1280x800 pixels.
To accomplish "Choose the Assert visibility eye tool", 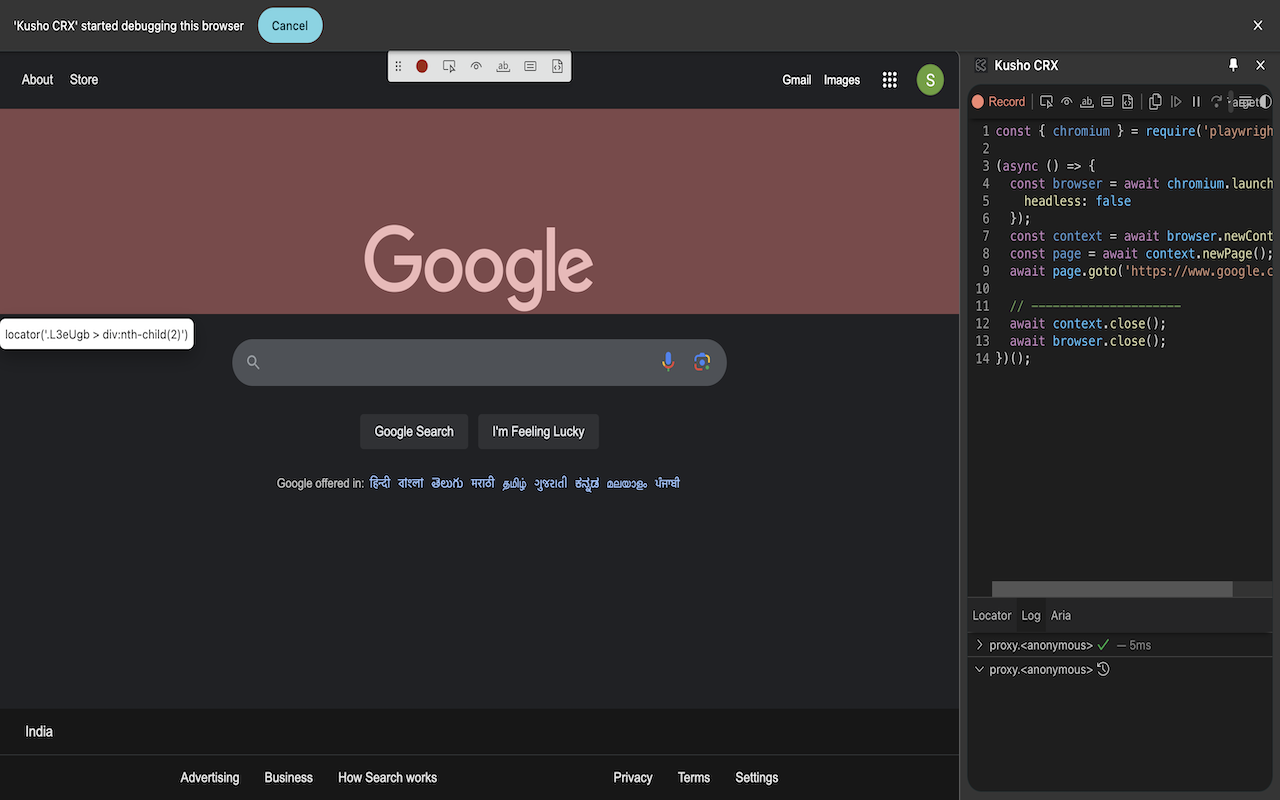I will coord(1066,101).
